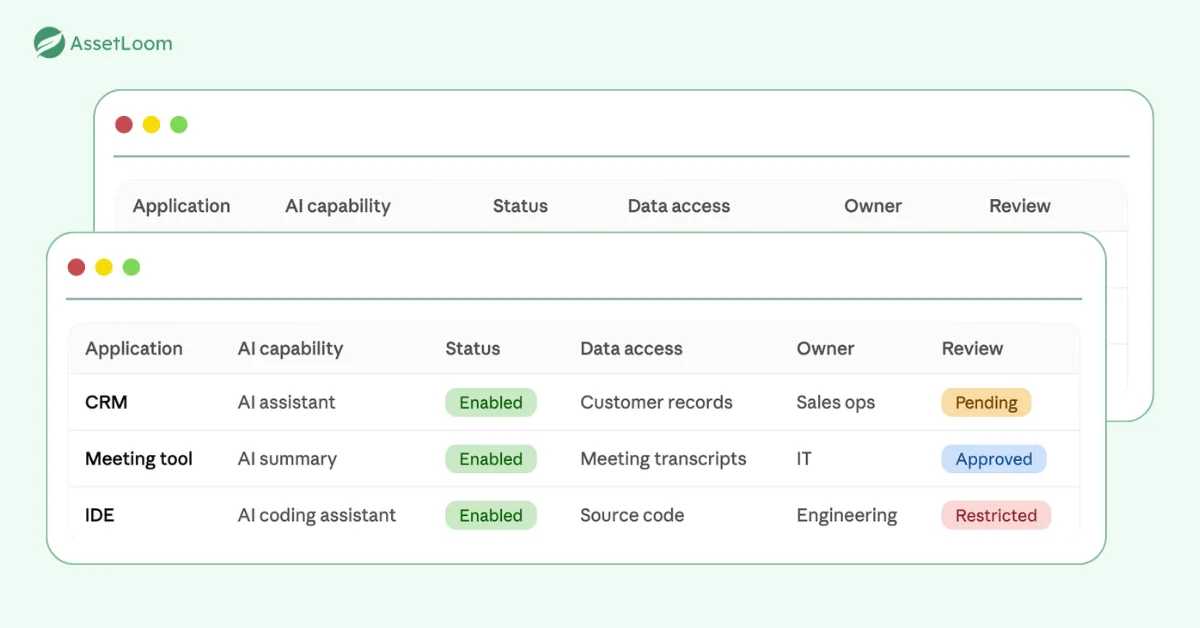Click the AI coding assistant cell
The image size is (1200, 628).
pos(317,515)
